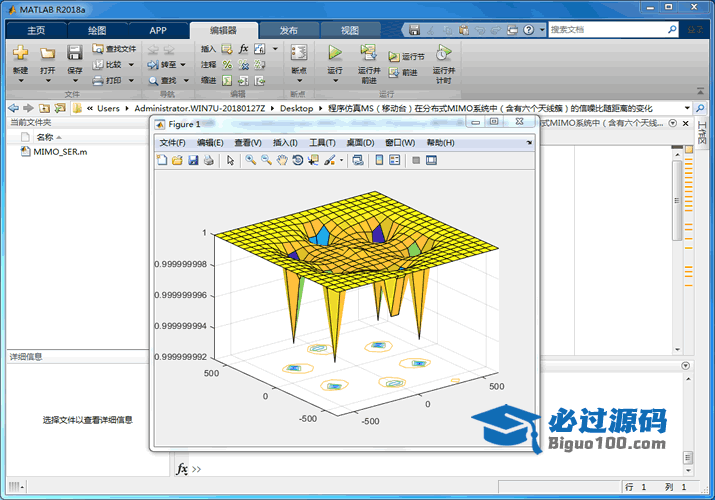The image size is (715, 500).
Task: Open the Print (打印) dropdown arrow
Action: pyautogui.click(x=131, y=81)
